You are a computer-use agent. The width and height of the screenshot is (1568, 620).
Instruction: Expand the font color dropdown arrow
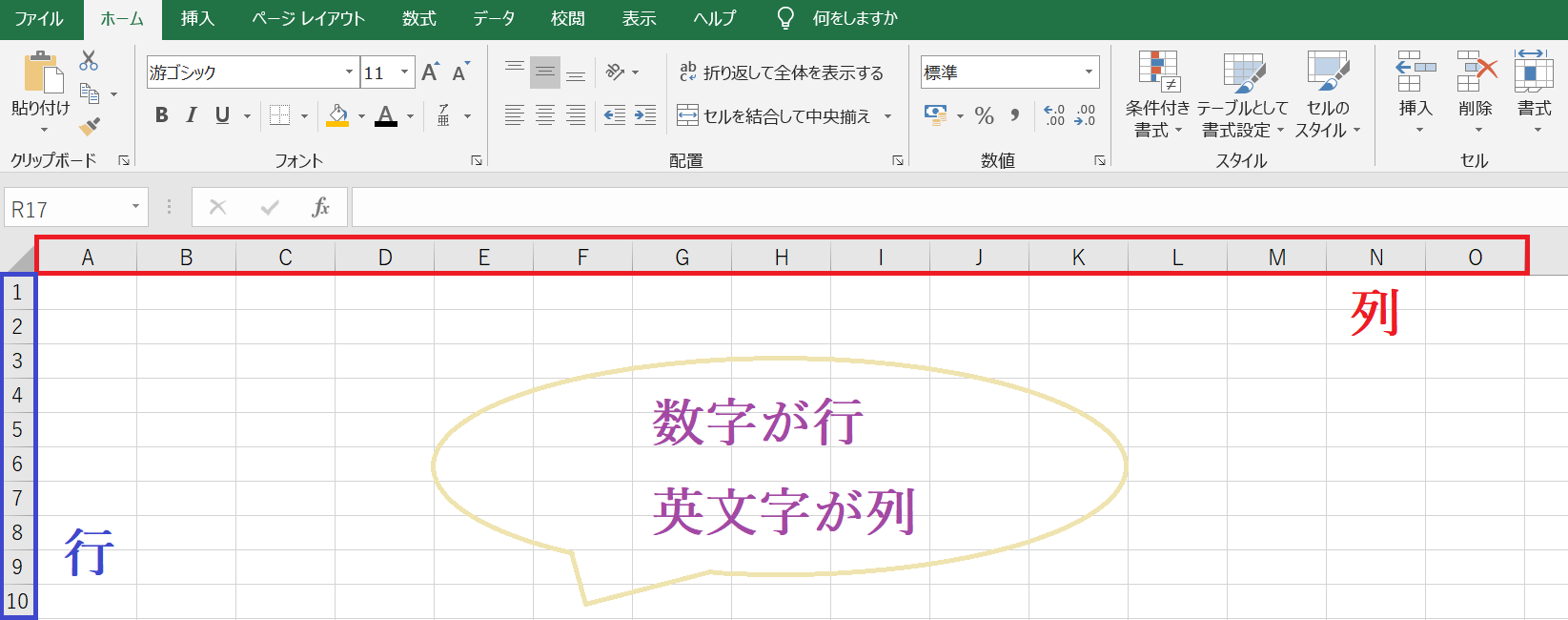click(x=411, y=116)
